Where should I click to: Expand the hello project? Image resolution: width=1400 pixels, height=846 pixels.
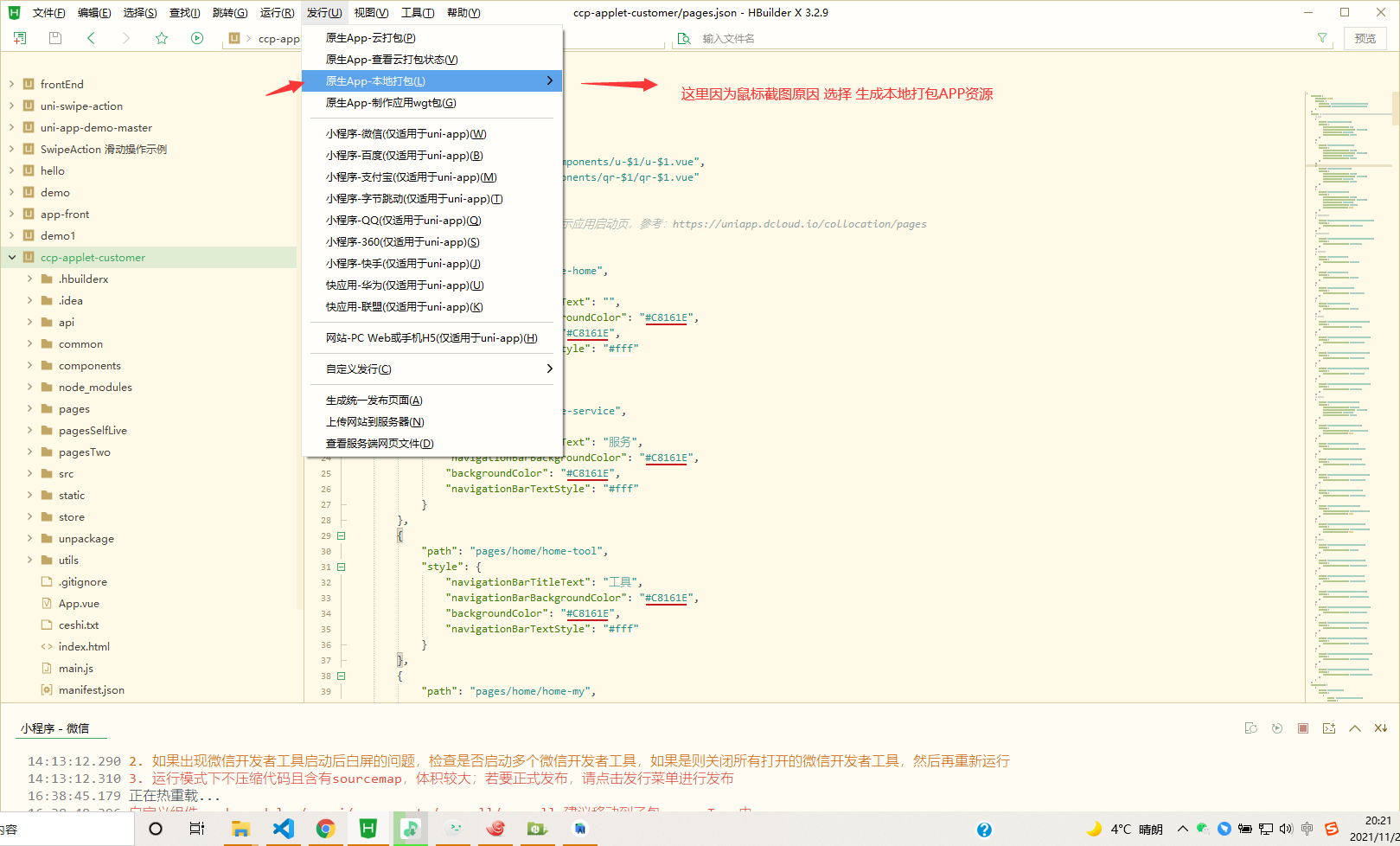point(11,170)
